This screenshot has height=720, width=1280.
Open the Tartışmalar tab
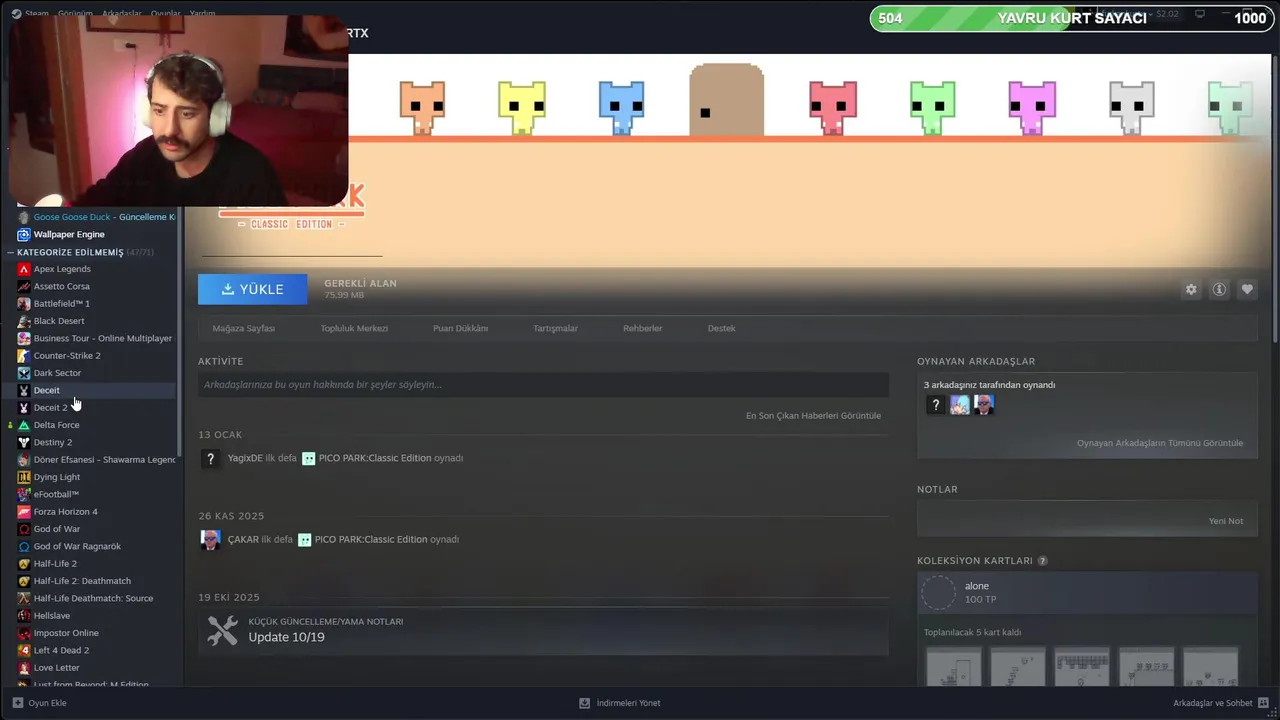coord(555,328)
